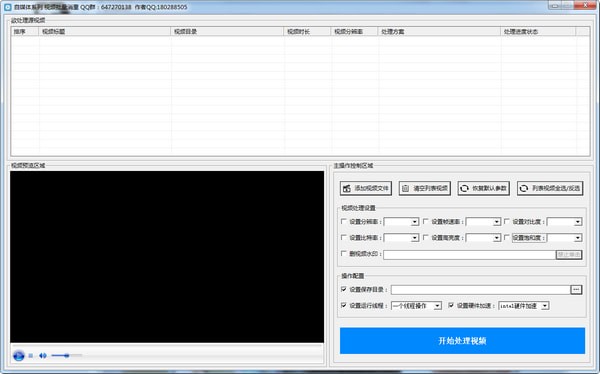The width and height of the screenshot is (600, 374).
Task: Play the video in the preview player
Action: tap(18, 356)
